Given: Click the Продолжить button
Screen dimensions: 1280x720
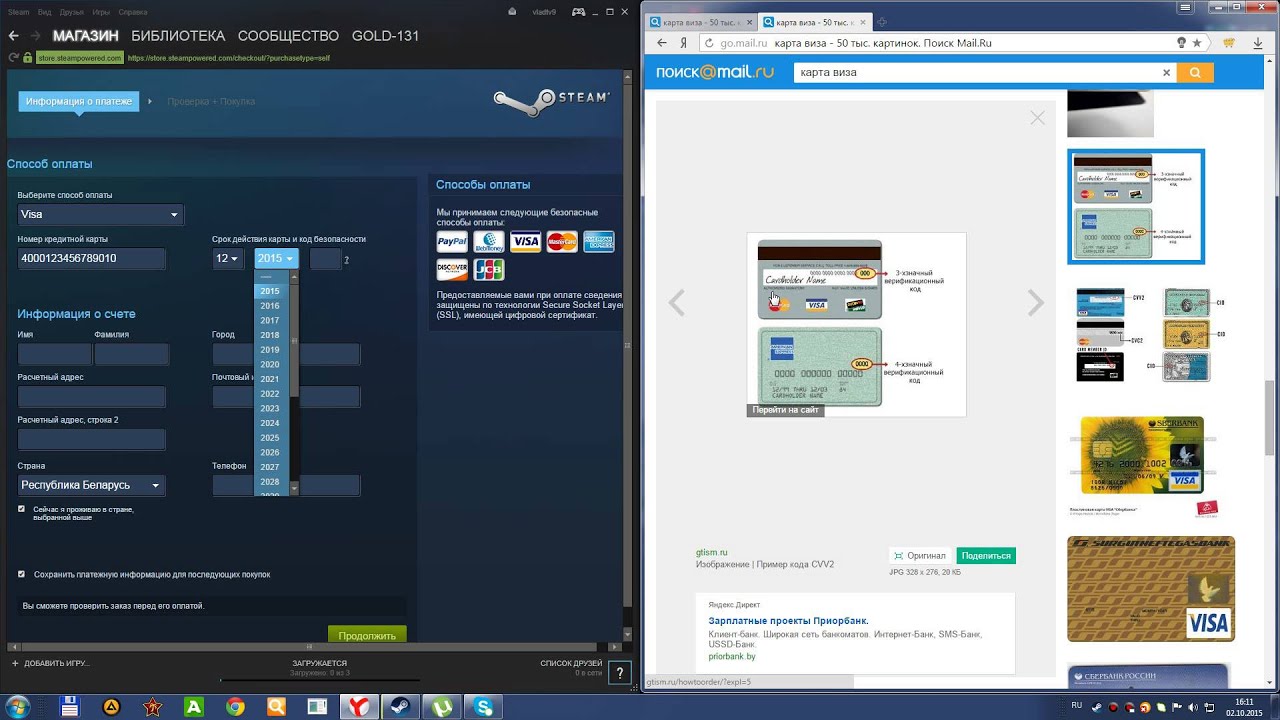Looking at the screenshot, I should click(367, 635).
